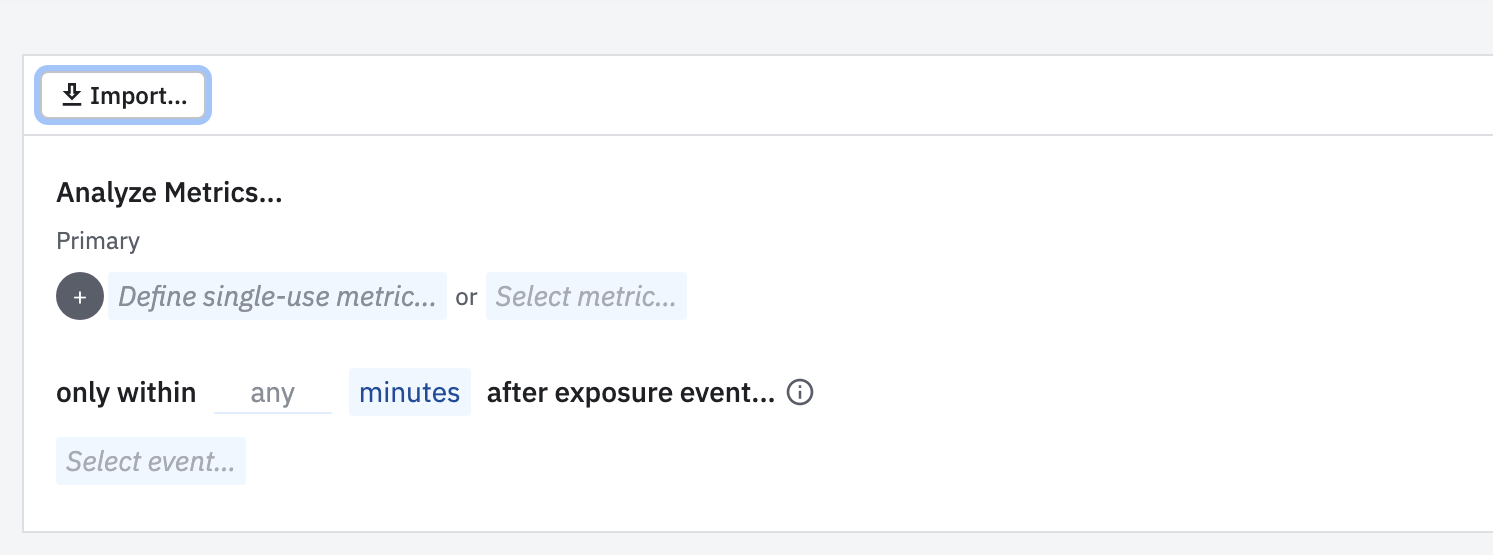Select the dark circular add-metric icon
Image resolution: width=1493 pixels, height=555 pixels.
click(80, 296)
